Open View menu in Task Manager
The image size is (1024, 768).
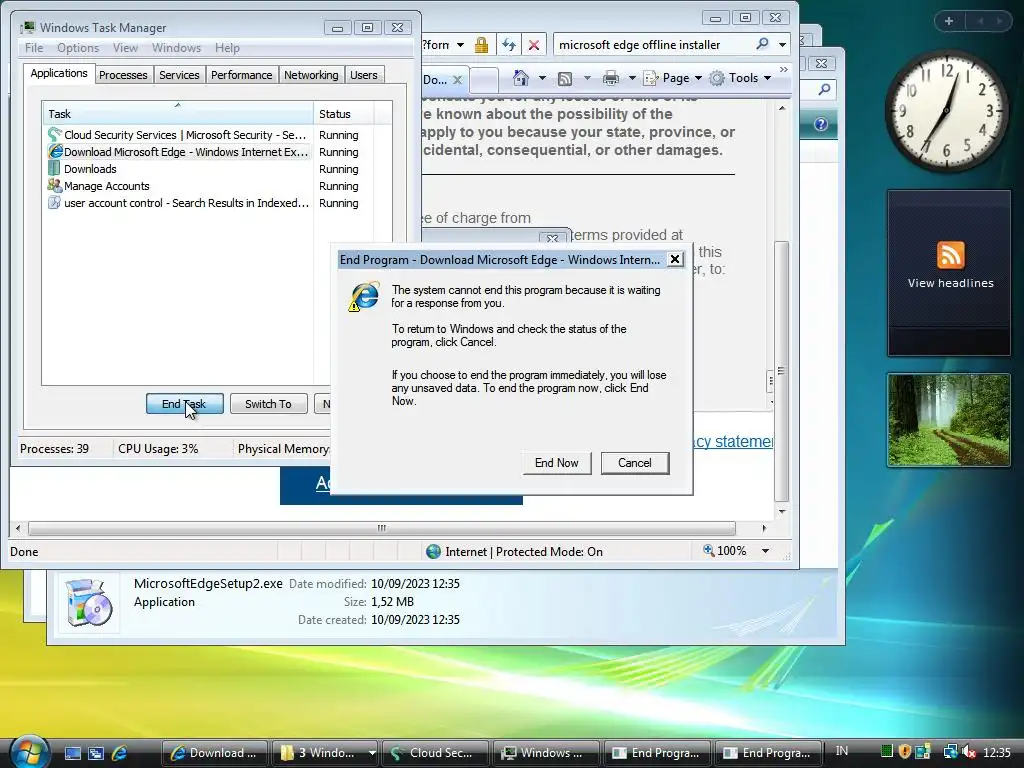[125, 48]
